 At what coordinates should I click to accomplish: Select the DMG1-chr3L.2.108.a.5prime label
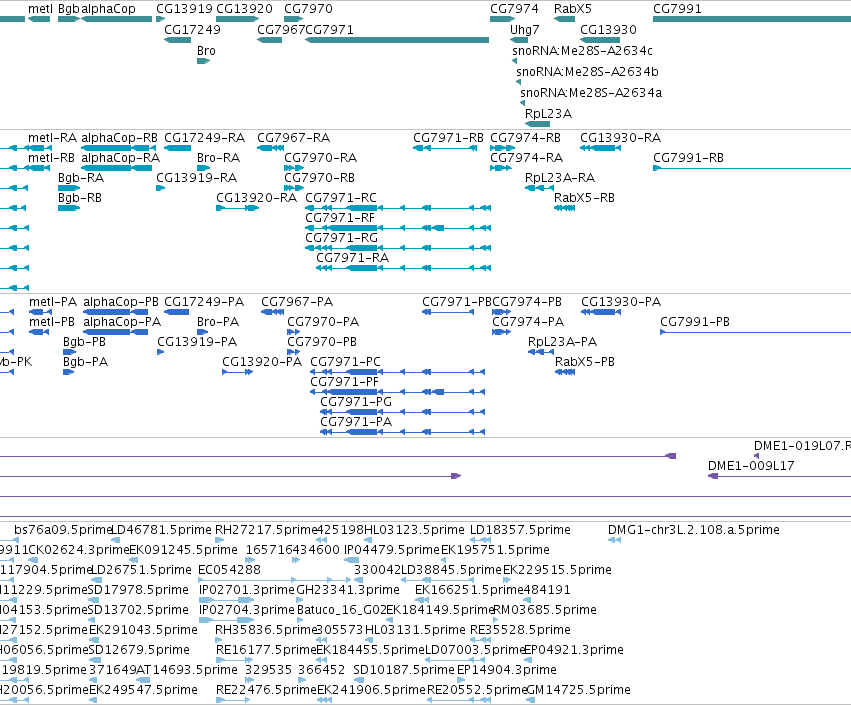point(694,530)
